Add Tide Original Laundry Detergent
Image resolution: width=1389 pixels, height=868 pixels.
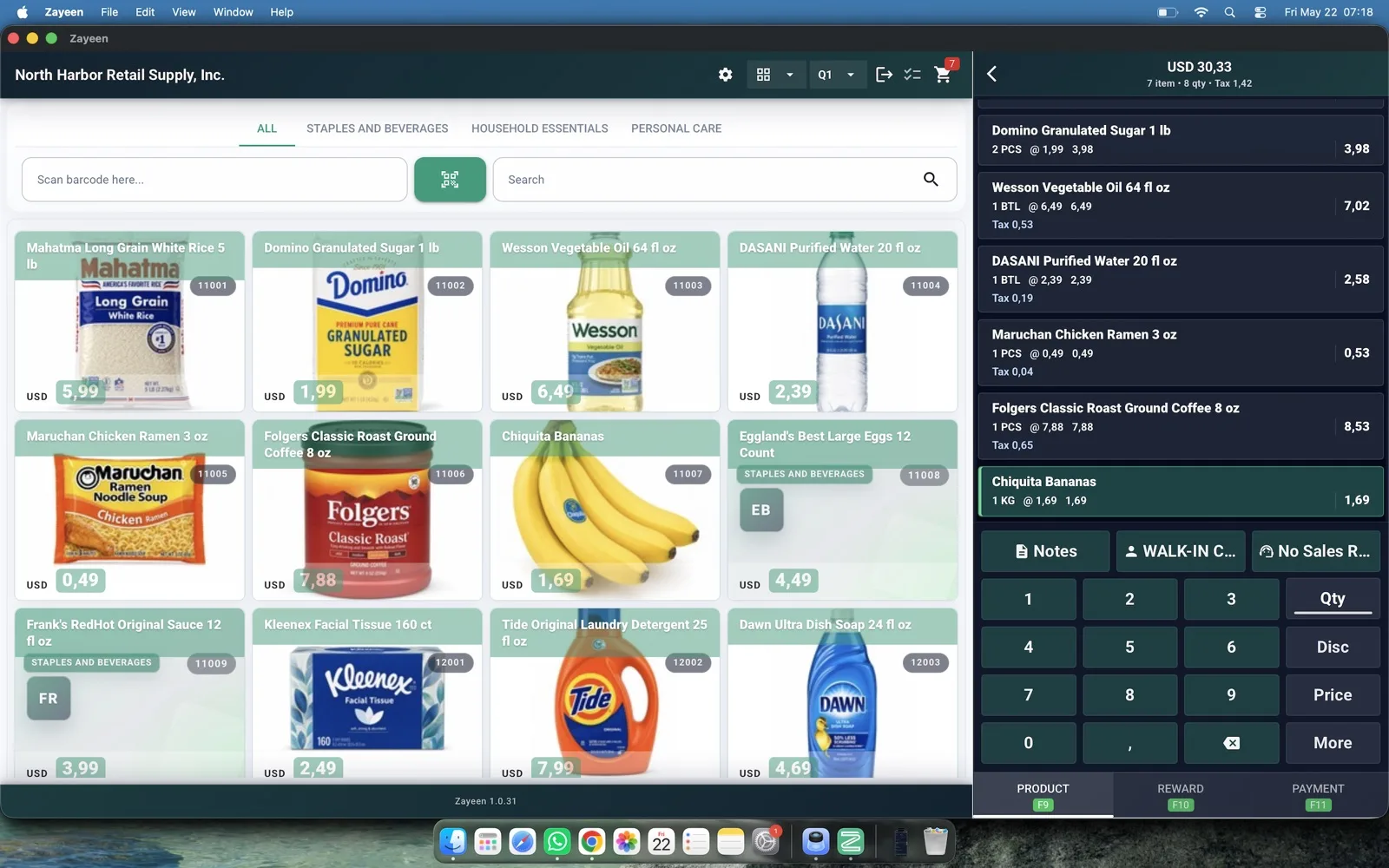pos(605,694)
